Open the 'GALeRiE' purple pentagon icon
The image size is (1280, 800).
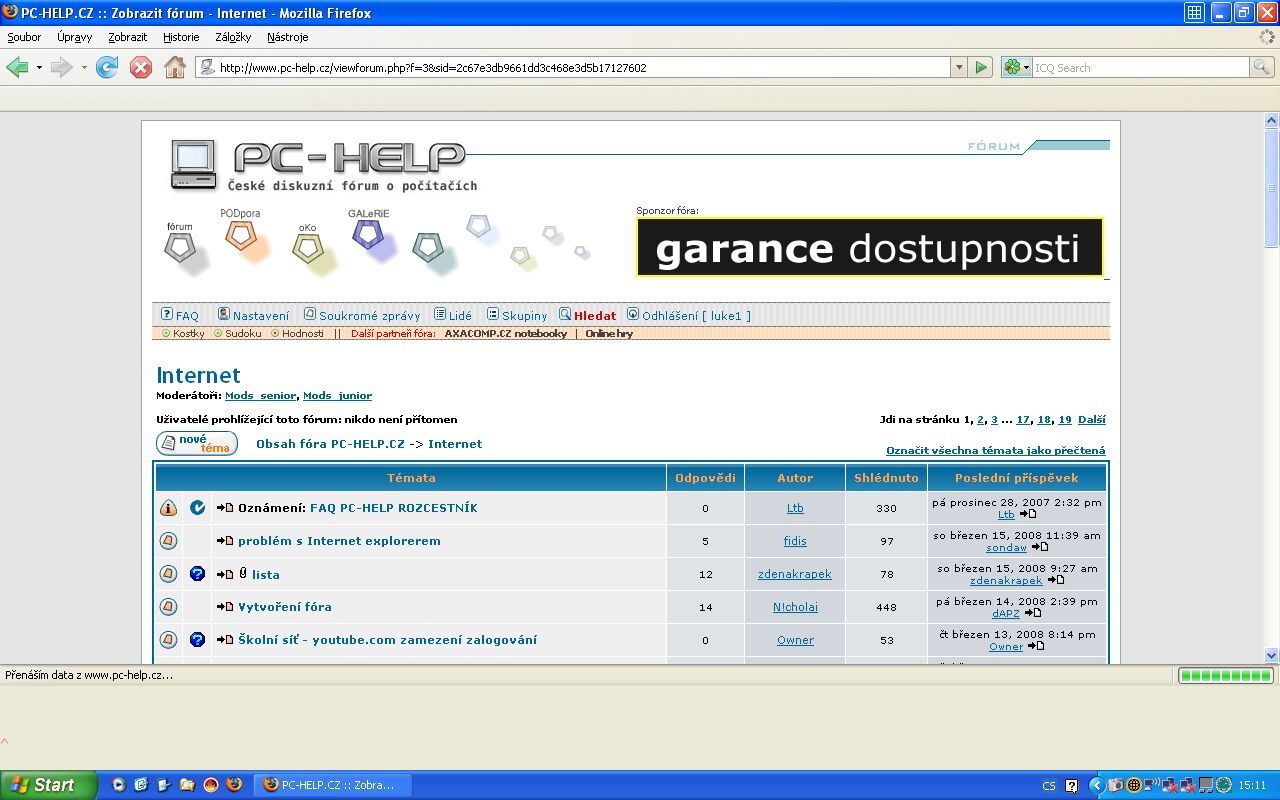pos(368,234)
